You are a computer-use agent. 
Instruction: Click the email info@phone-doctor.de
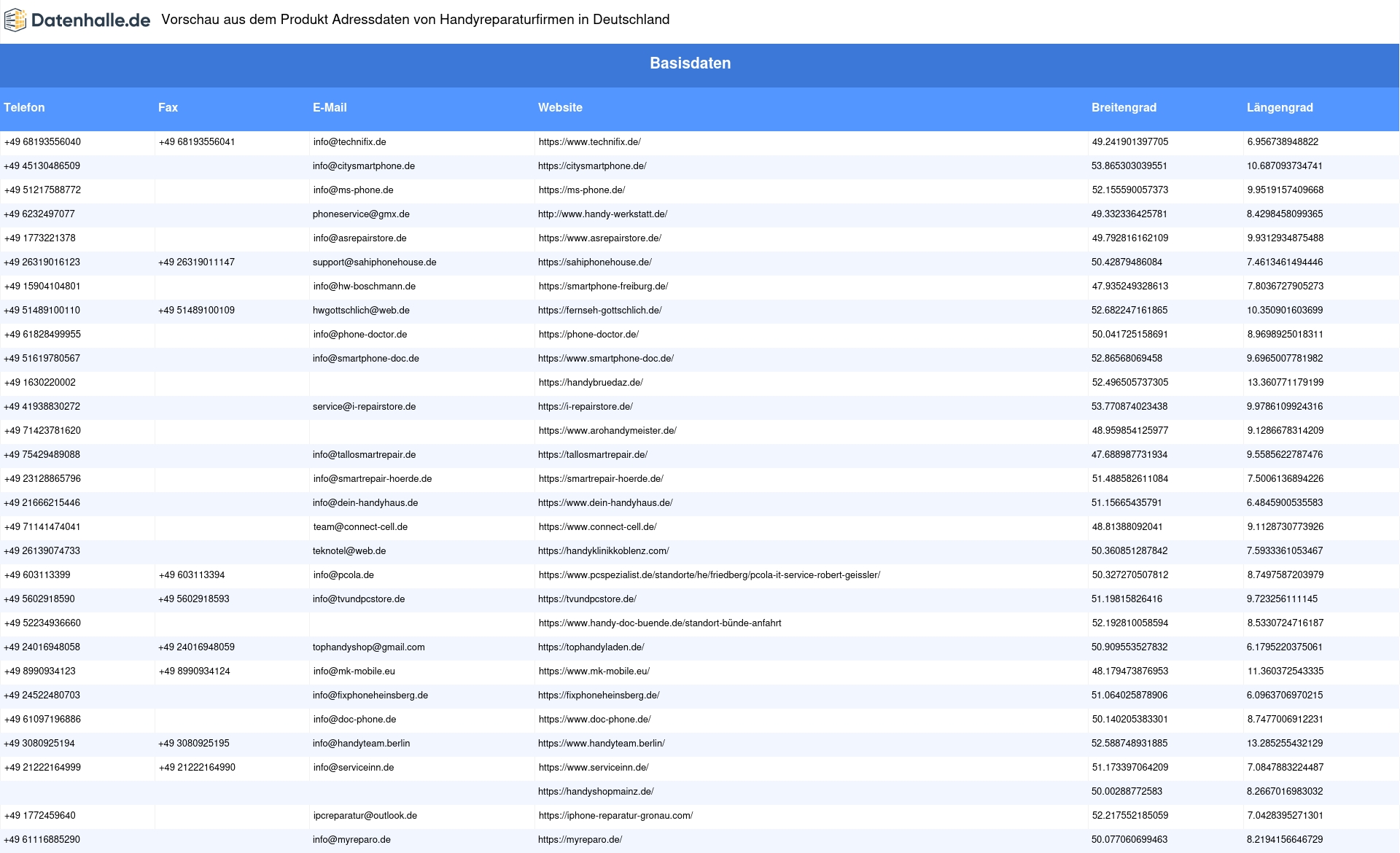[x=360, y=335]
